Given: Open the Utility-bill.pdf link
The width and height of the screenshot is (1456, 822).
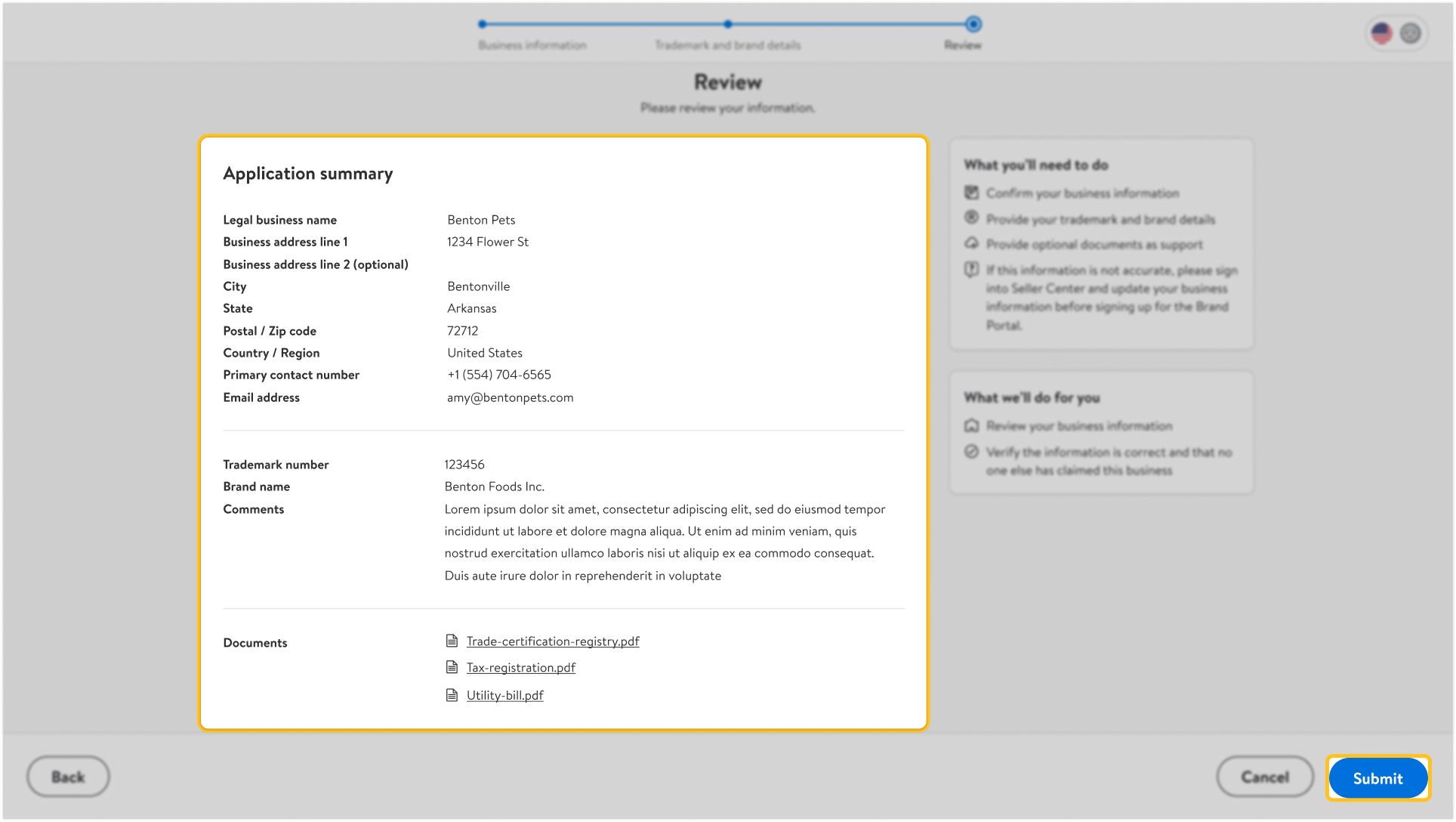Looking at the screenshot, I should tap(504, 695).
